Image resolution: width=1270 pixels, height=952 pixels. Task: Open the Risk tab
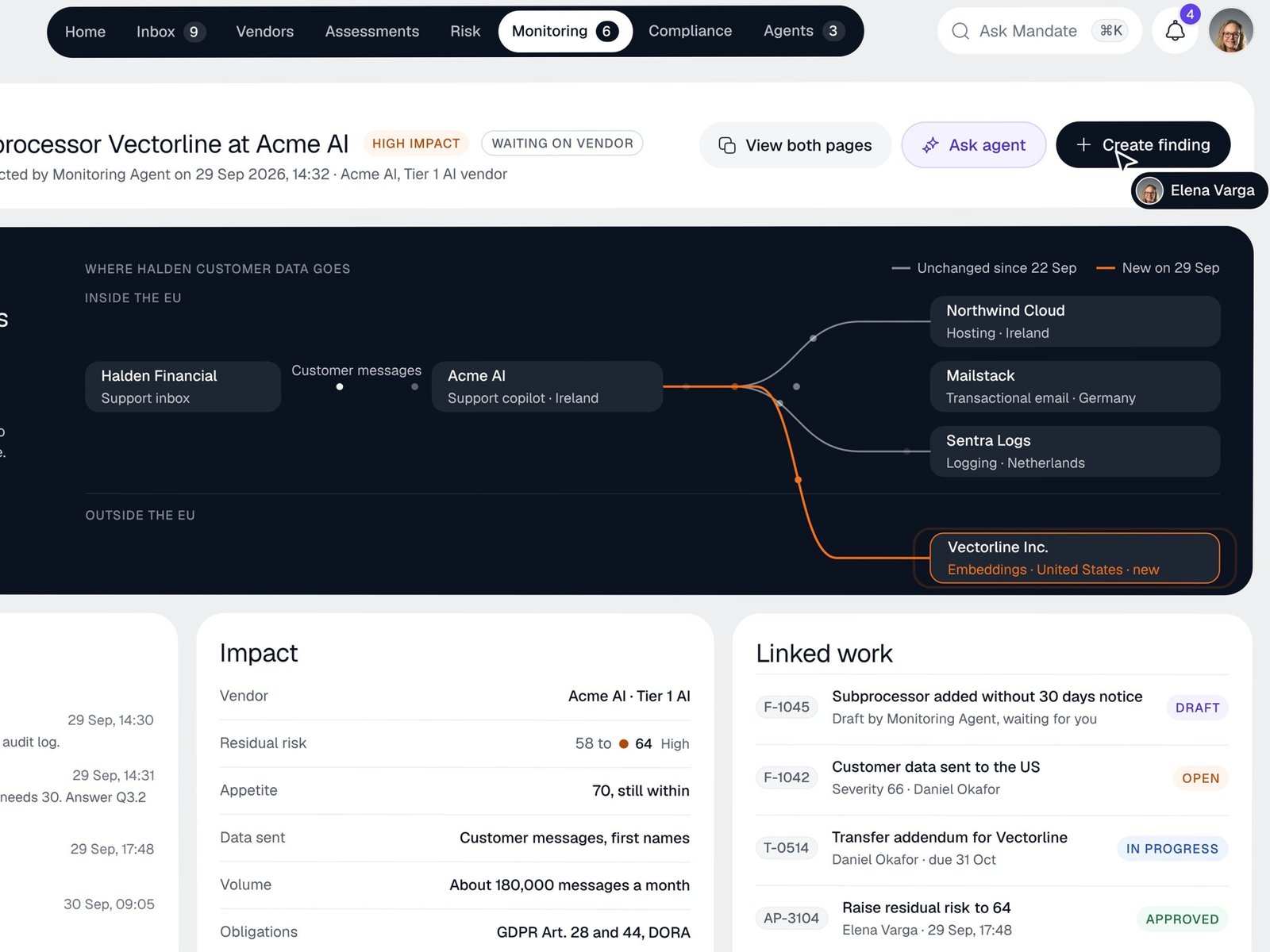point(465,32)
